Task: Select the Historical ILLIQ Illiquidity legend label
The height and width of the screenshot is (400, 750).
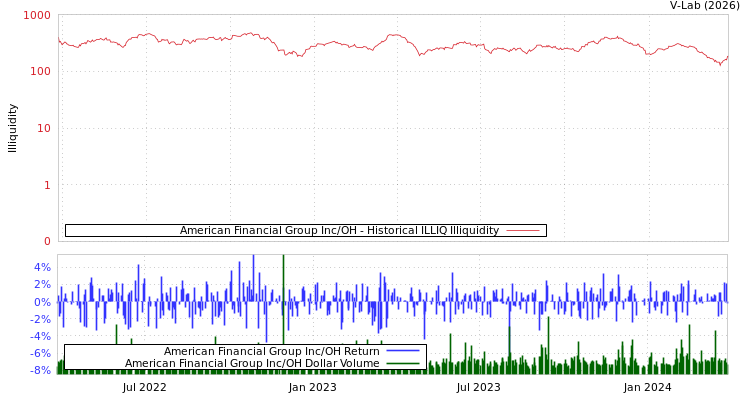Action: pyautogui.click(x=339, y=231)
